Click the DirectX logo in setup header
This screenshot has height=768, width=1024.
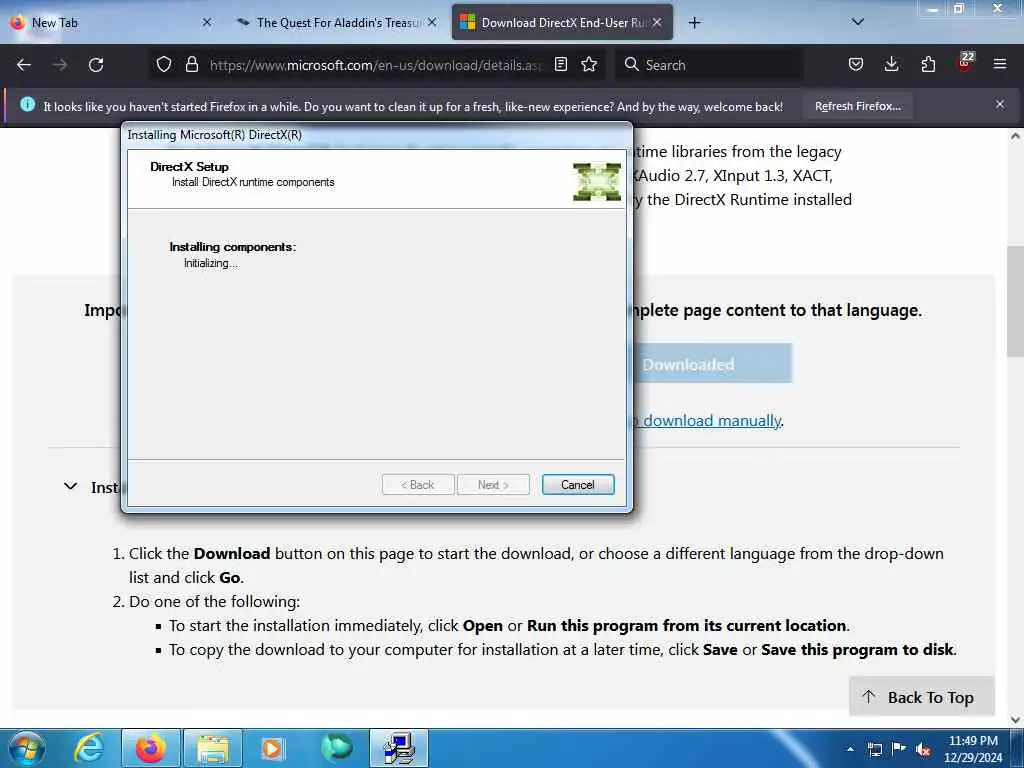click(x=597, y=182)
